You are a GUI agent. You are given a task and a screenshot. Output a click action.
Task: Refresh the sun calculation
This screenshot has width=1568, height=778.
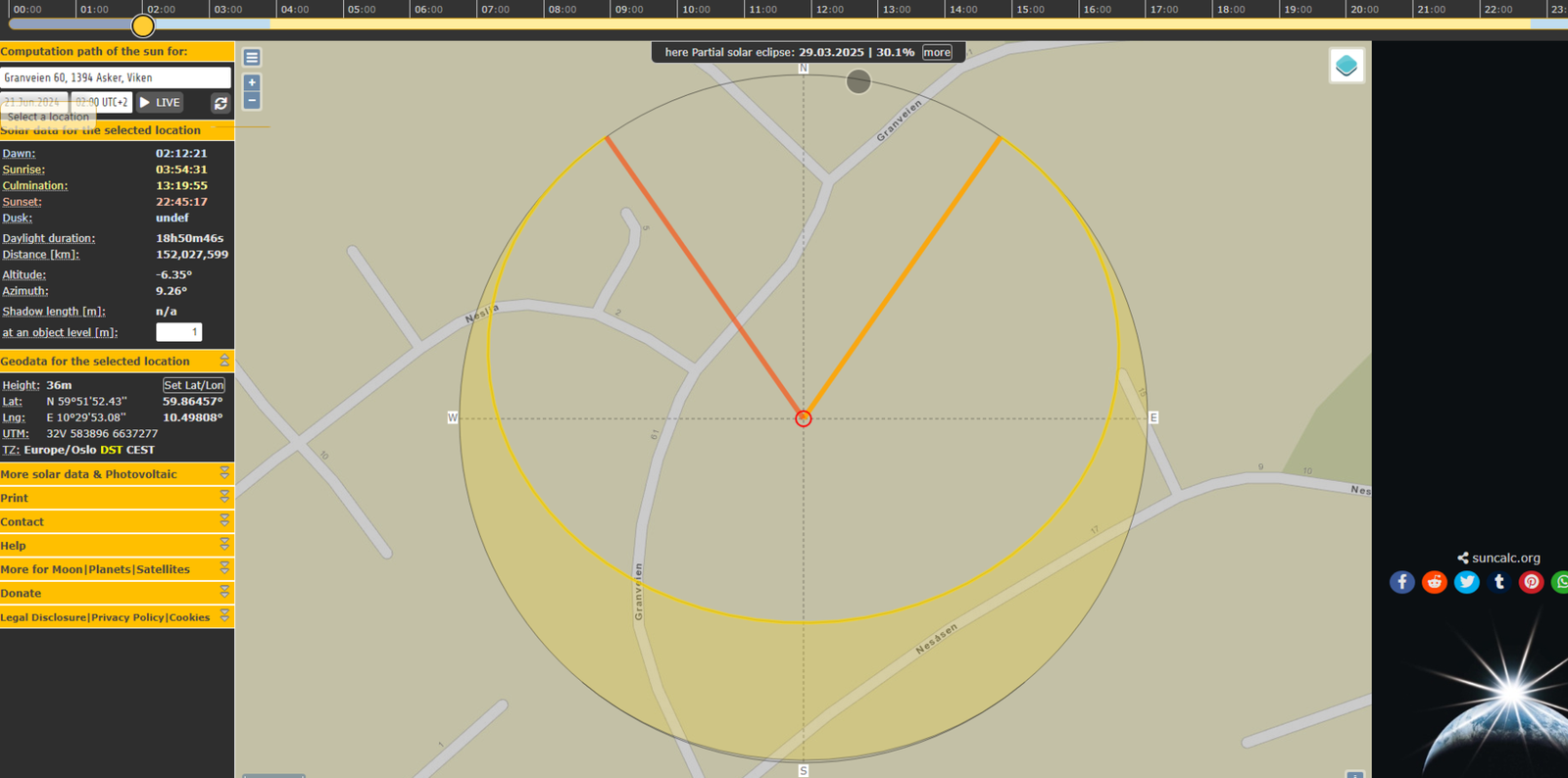pos(220,103)
